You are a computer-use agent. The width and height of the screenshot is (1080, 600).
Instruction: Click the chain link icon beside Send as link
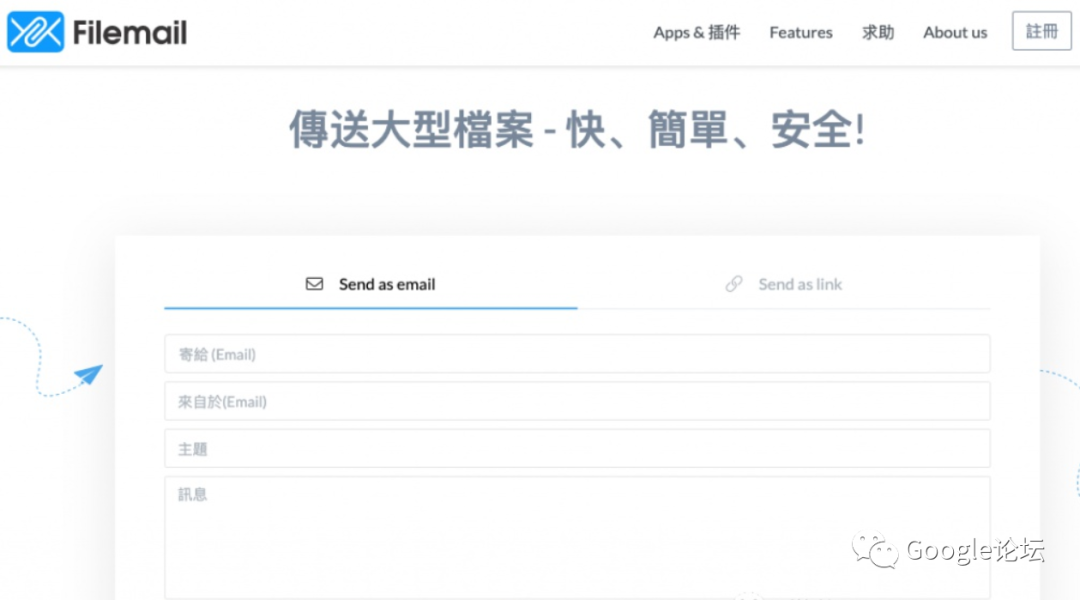[734, 284]
